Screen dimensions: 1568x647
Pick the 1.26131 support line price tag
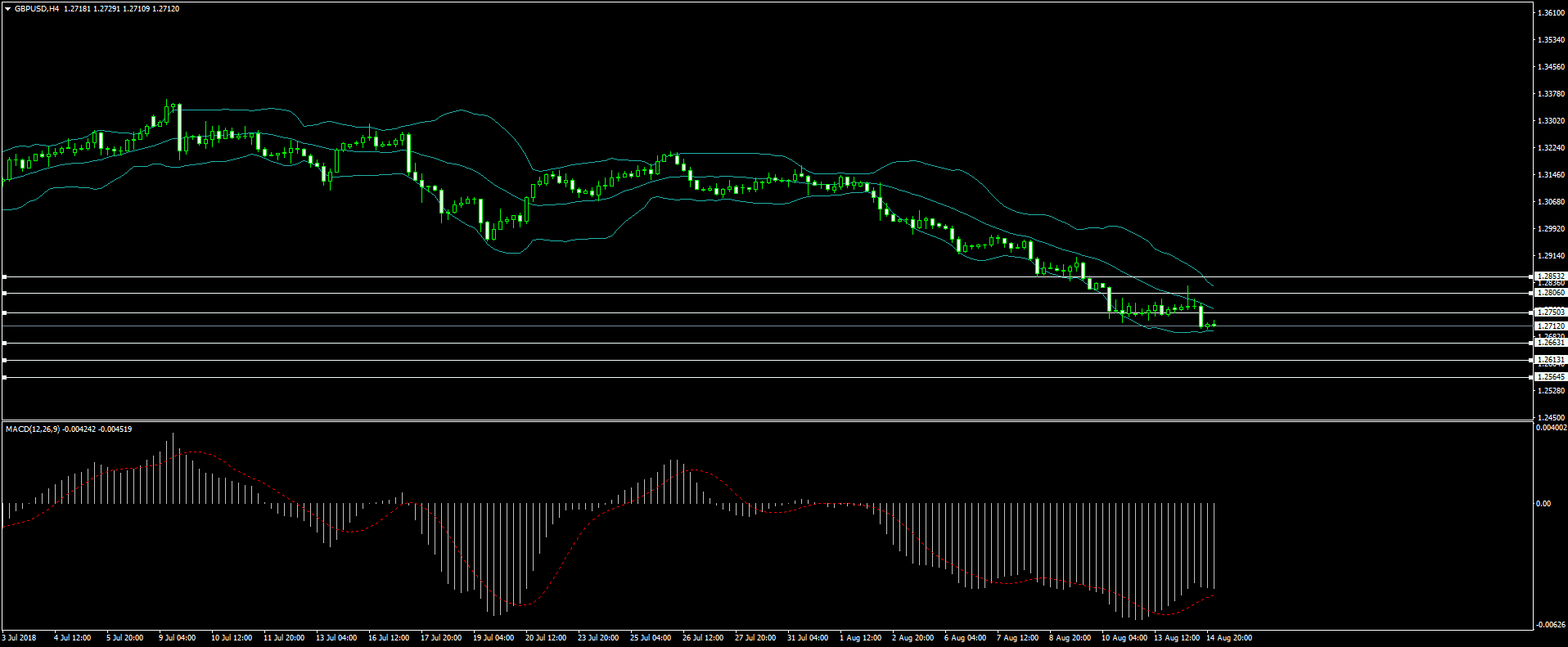click(x=1550, y=360)
